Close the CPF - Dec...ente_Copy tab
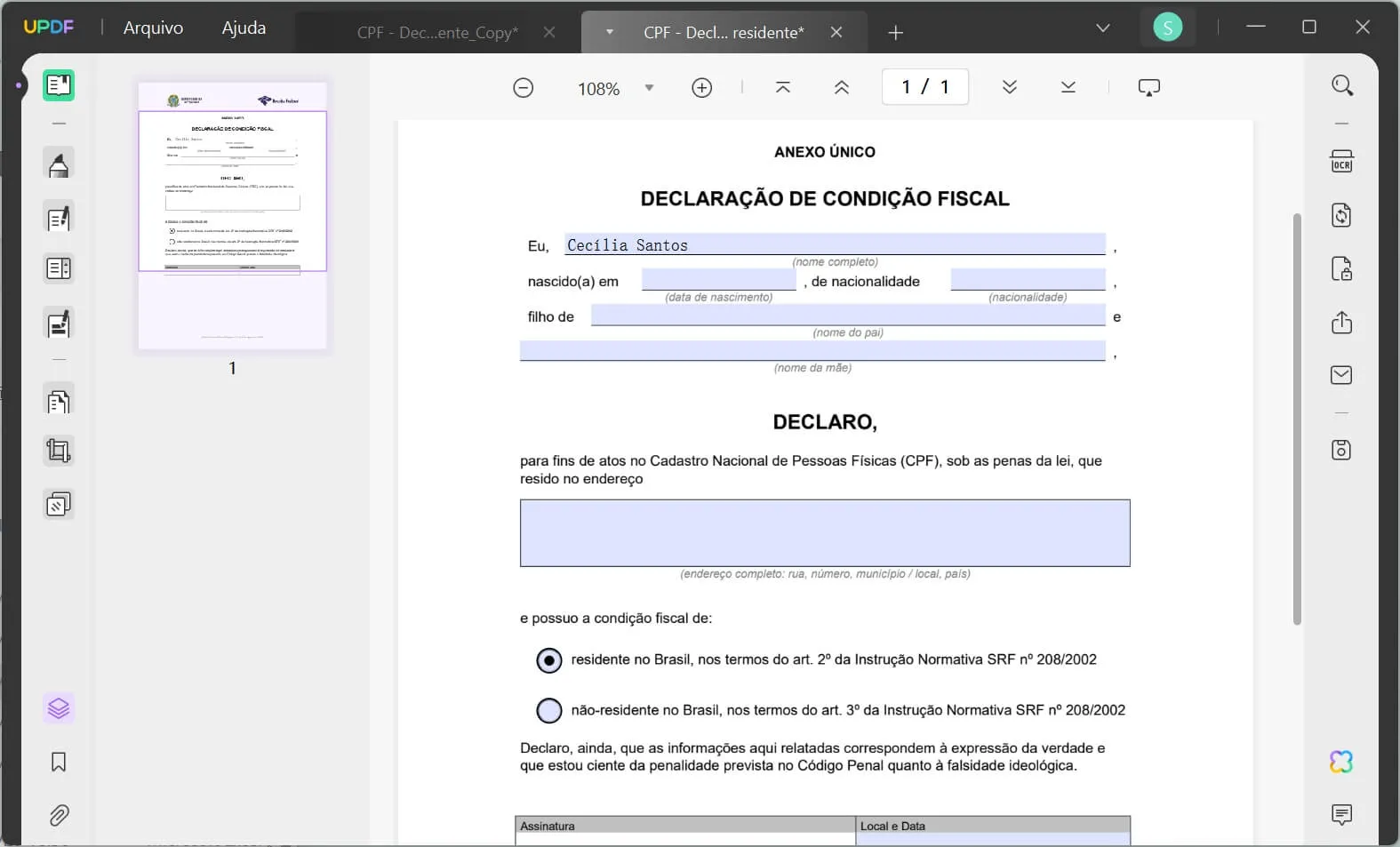 point(549,33)
